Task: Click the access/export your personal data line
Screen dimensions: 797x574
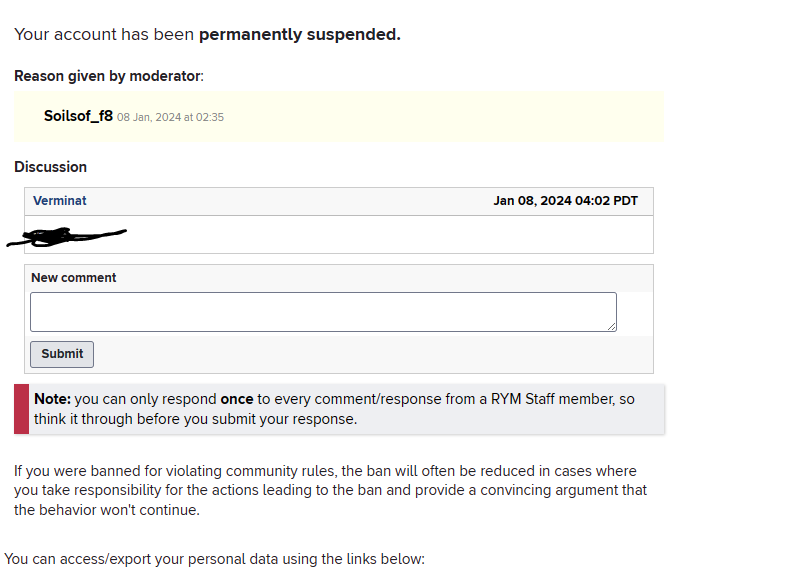Action: coord(214,559)
